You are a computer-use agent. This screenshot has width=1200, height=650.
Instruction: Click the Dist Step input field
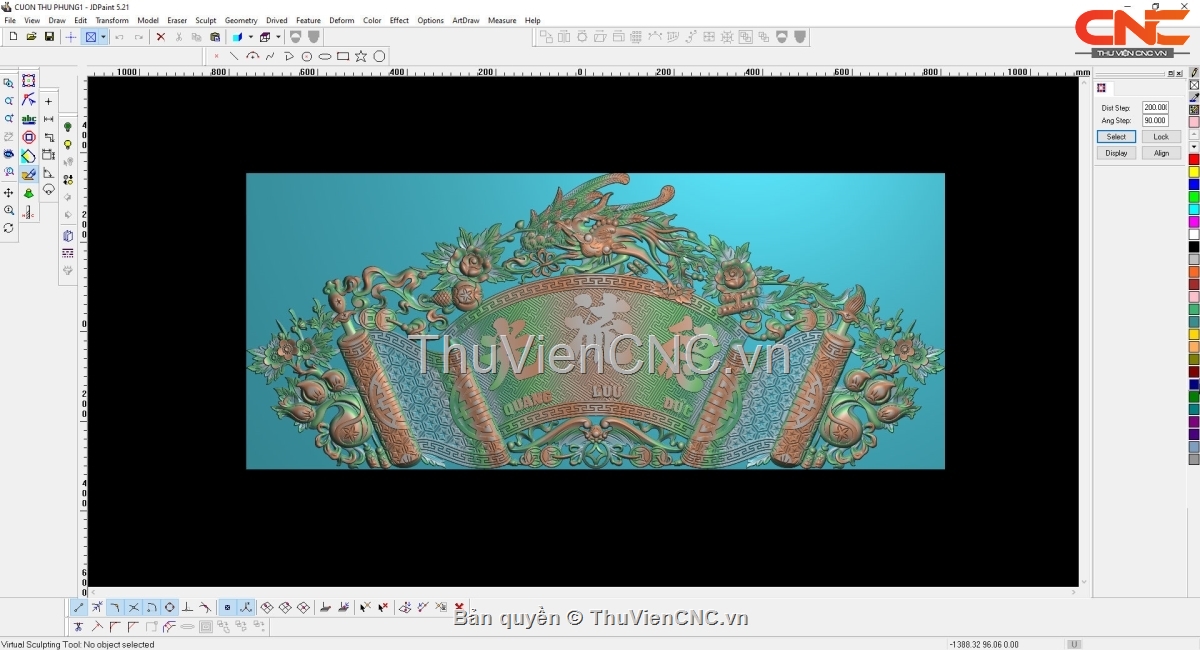tap(1155, 107)
